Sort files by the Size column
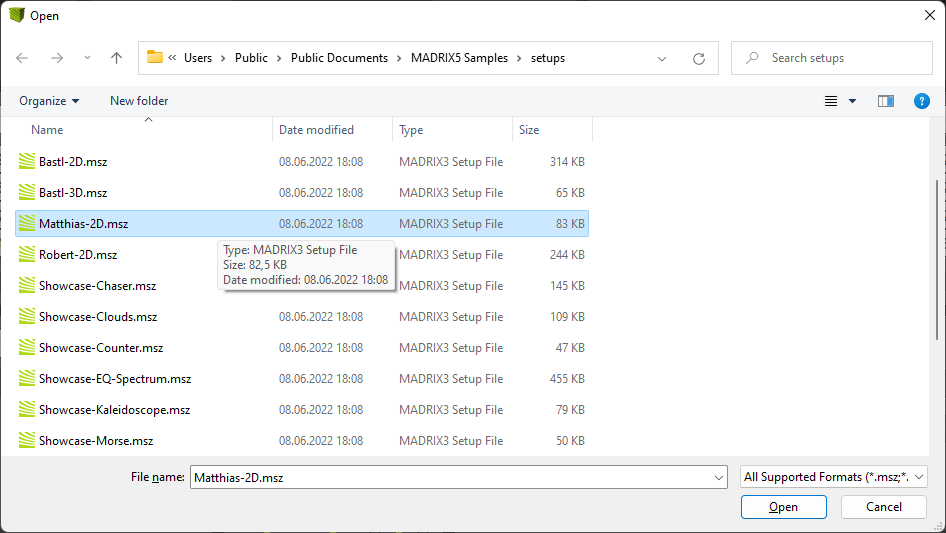The image size is (946, 533). [x=529, y=130]
